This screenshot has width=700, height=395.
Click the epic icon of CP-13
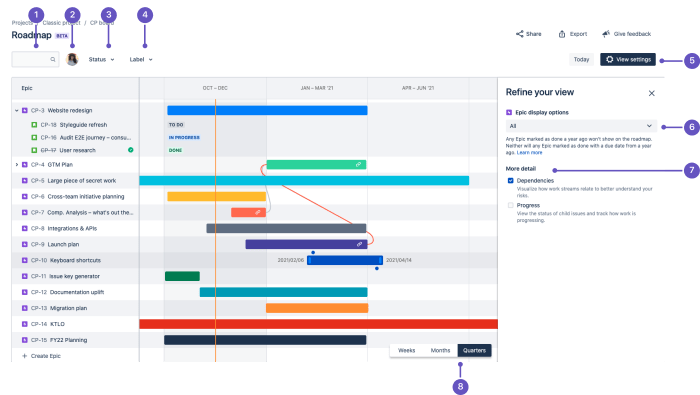click(25, 308)
